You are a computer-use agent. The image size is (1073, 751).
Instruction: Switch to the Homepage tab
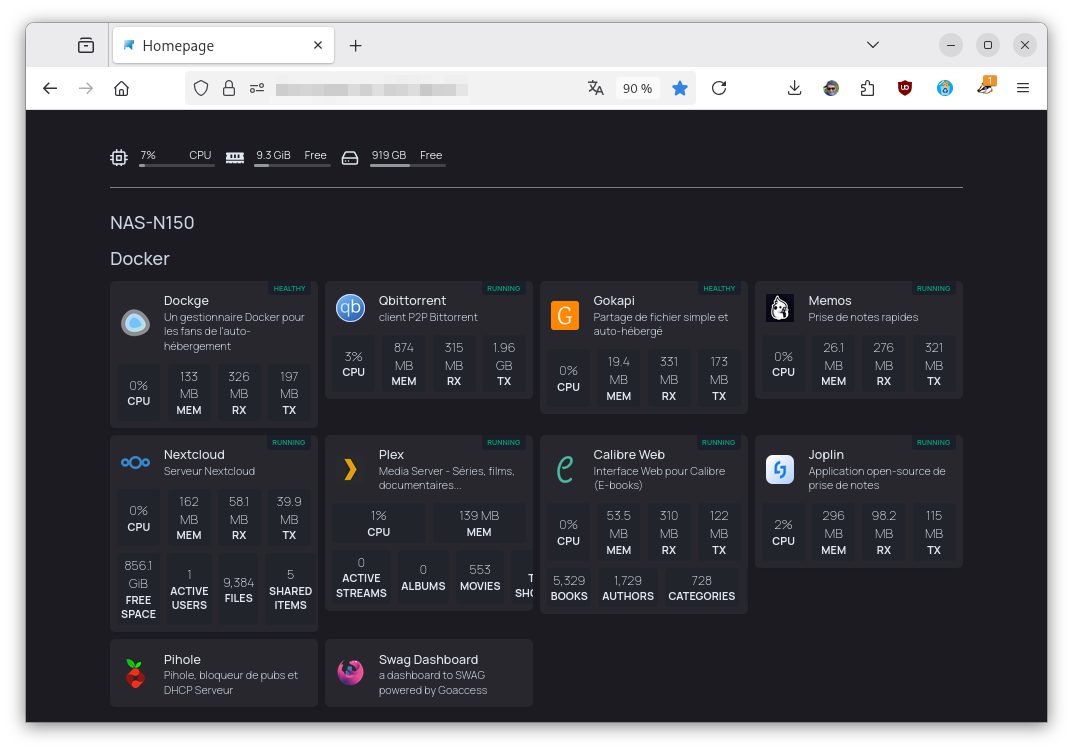pos(210,46)
